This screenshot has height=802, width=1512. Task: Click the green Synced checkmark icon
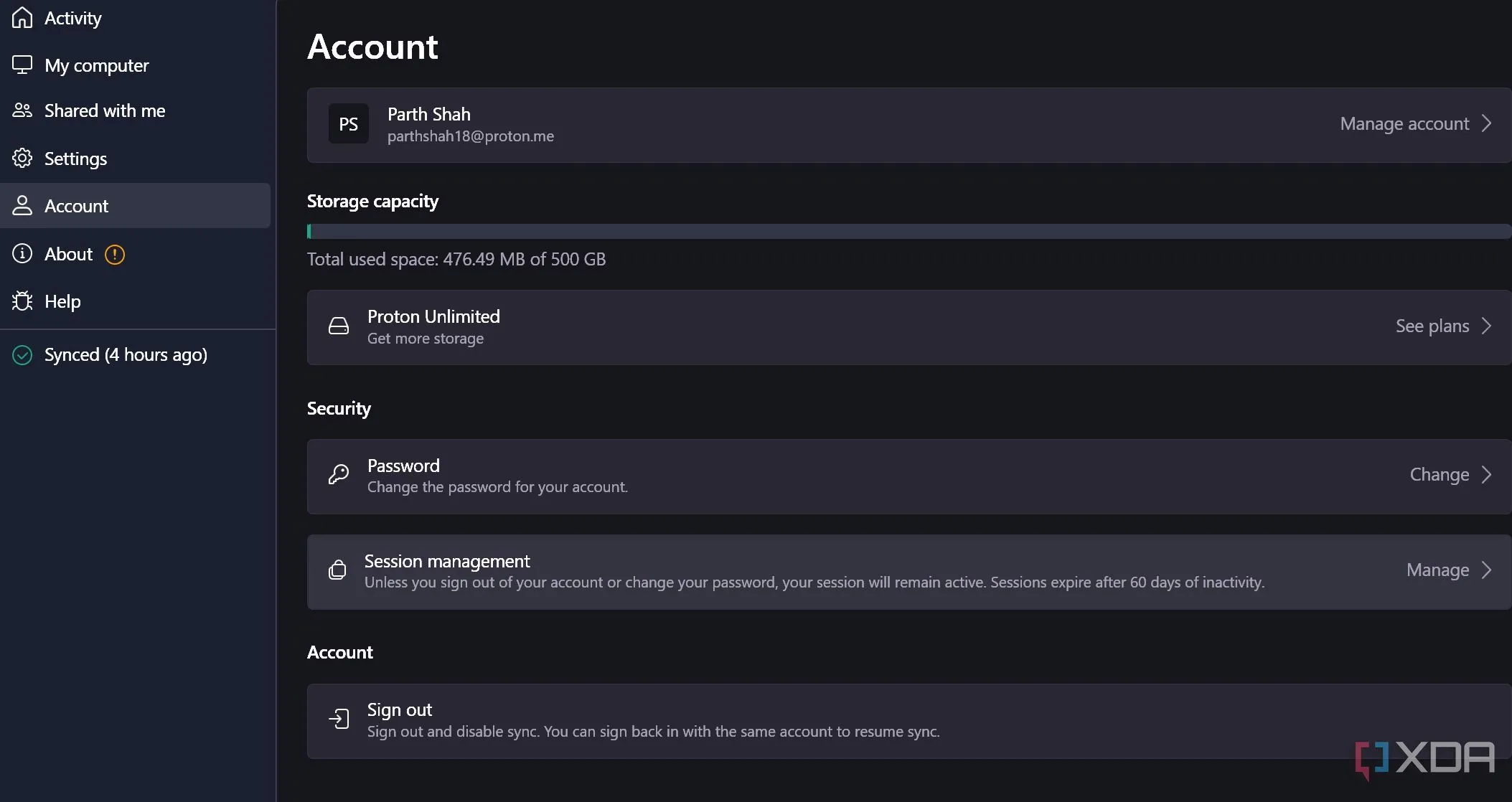point(22,354)
